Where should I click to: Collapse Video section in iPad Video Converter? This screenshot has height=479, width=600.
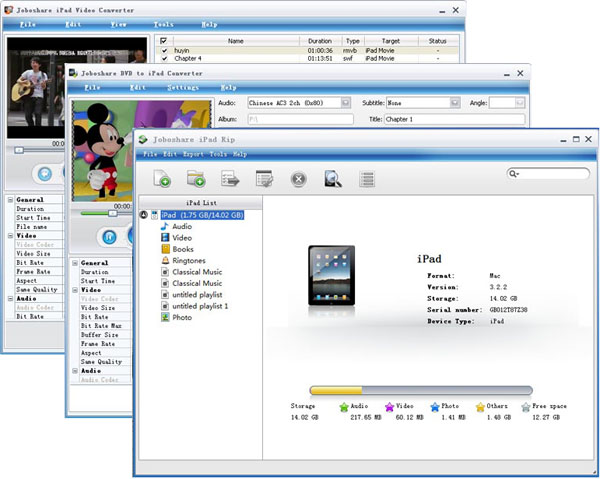(10, 236)
